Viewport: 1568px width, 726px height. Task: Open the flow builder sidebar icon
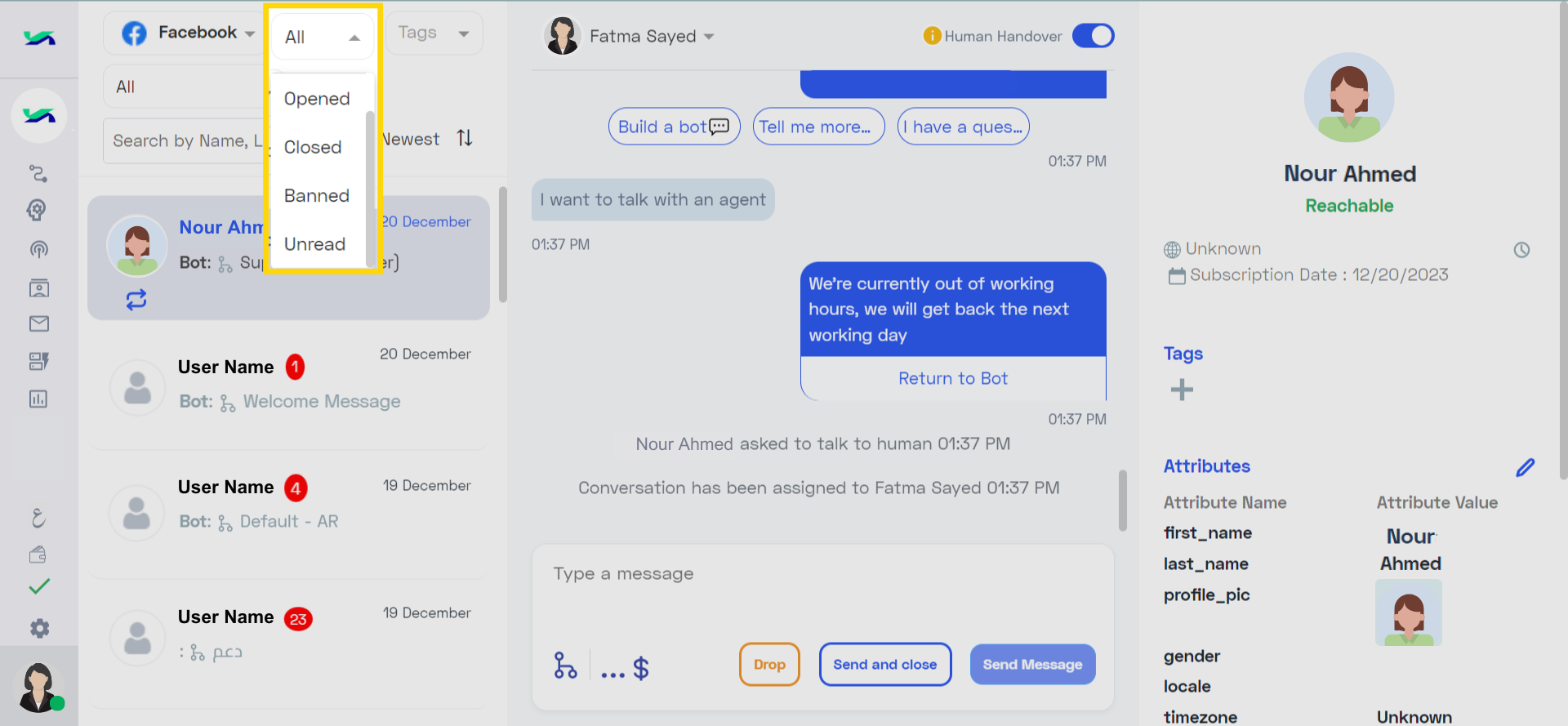click(38, 173)
